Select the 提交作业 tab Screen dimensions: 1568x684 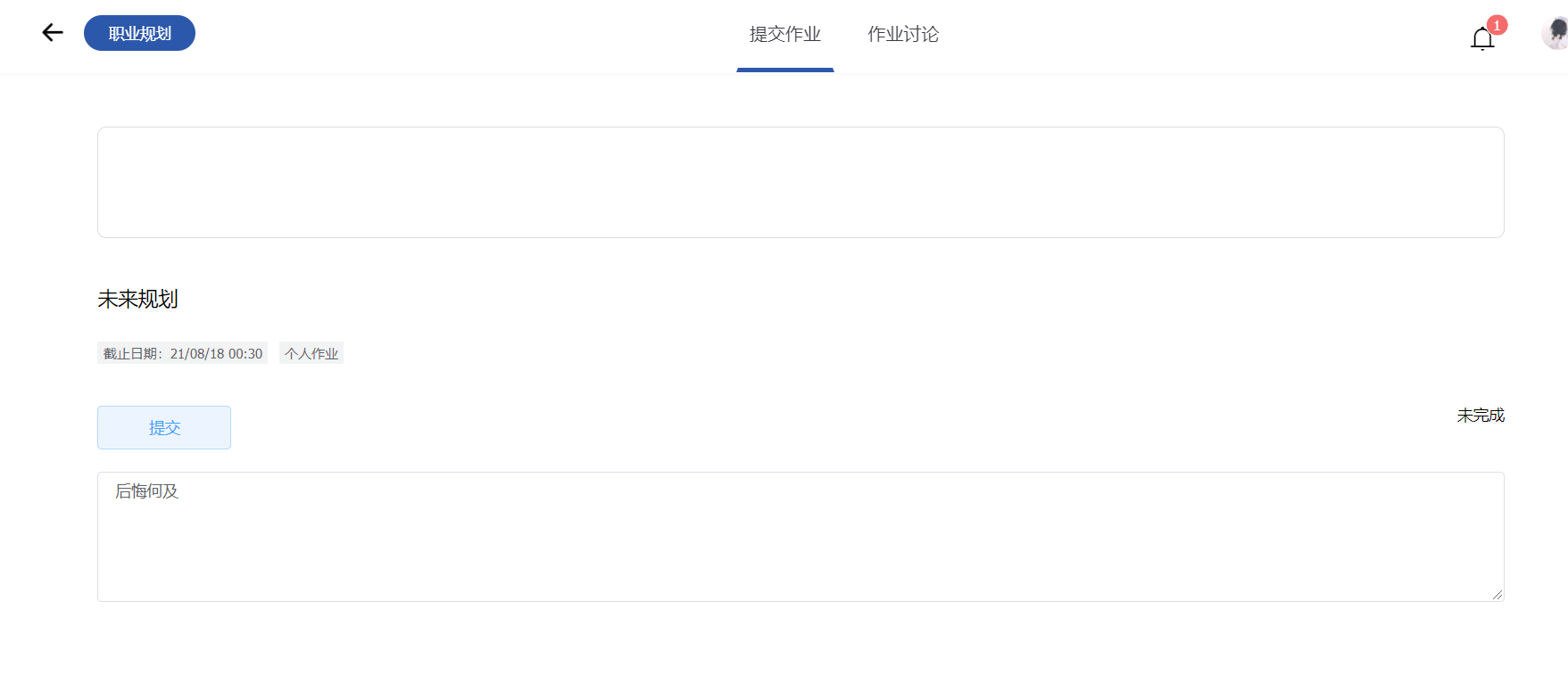coord(784,35)
